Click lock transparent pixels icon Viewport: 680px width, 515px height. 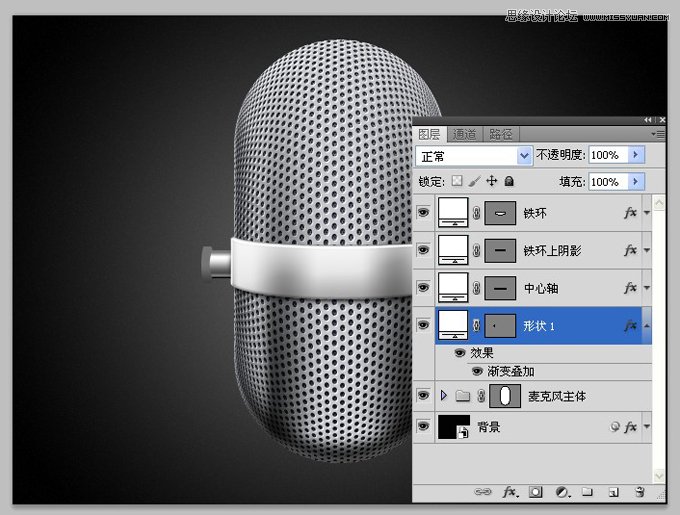tap(457, 181)
